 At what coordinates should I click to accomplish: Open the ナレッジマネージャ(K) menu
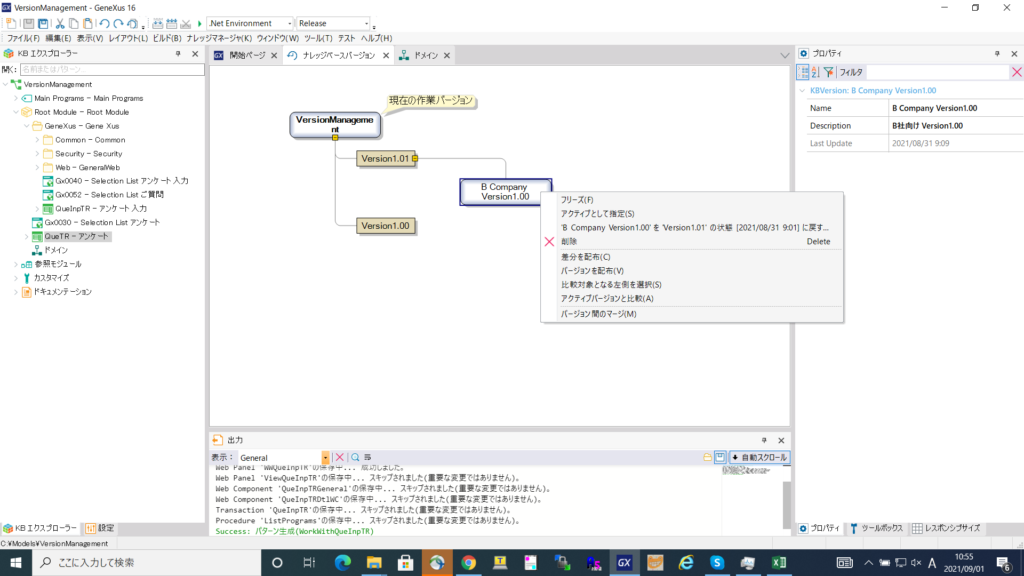pyautogui.click(x=219, y=39)
